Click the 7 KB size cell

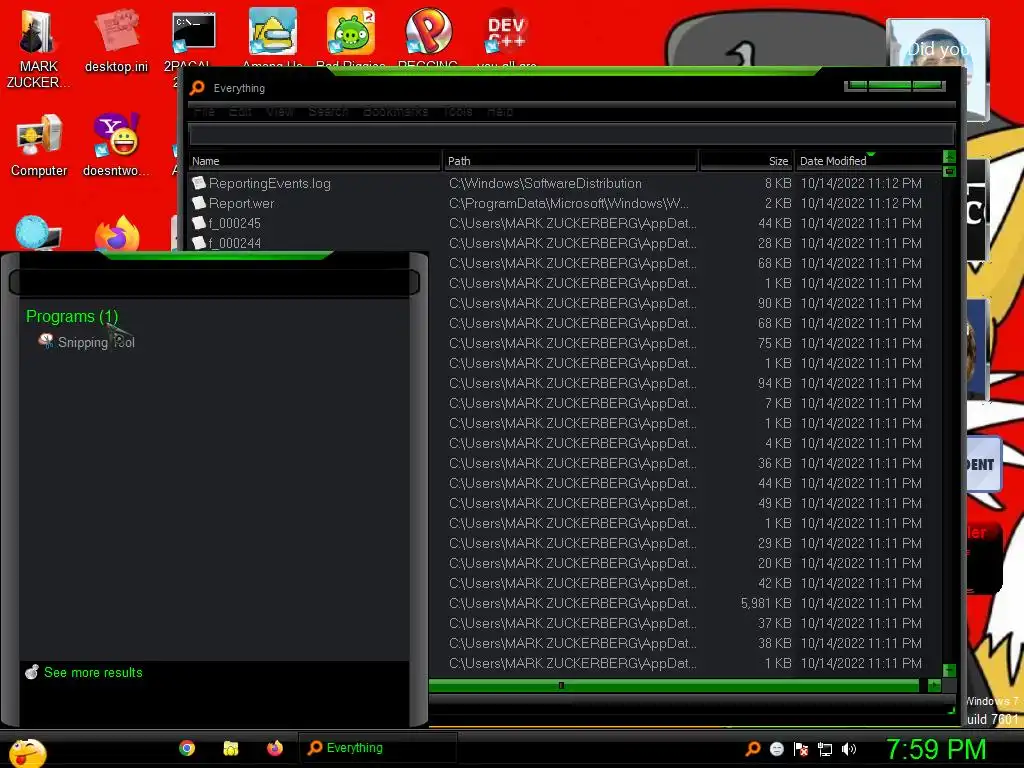pyautogui.click(x=778, y=403)
